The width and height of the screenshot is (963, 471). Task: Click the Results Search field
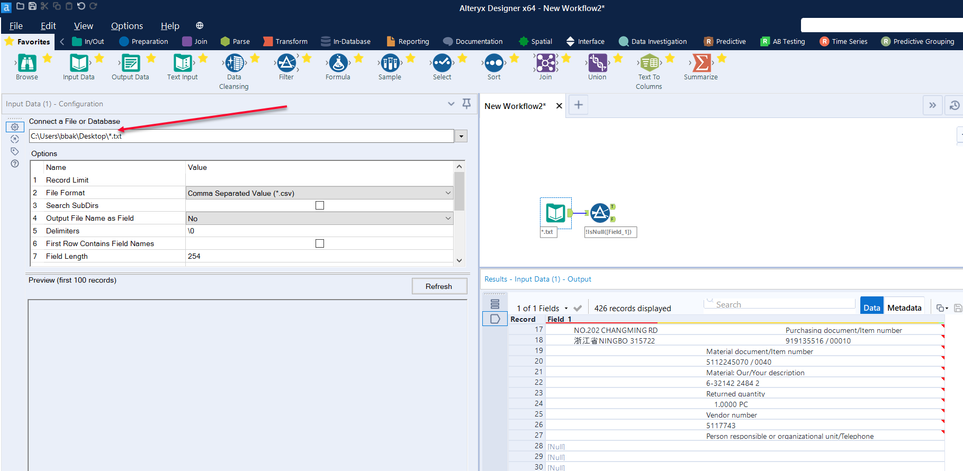(780, 304)
